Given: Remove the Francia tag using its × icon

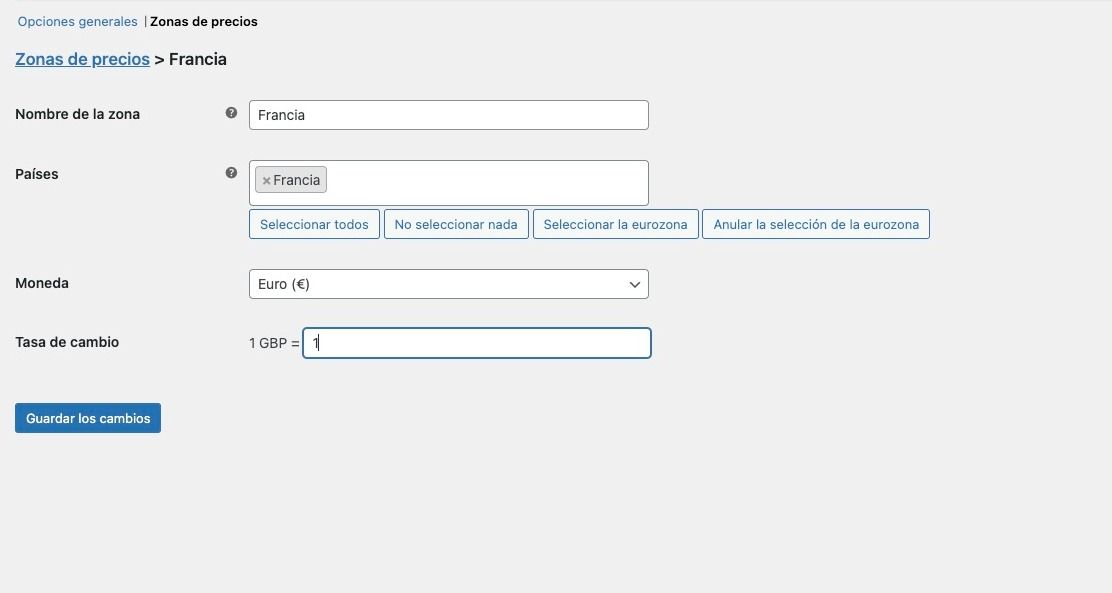Looking at the screenshot, I should pyautogui.click(x=266, y=181).
